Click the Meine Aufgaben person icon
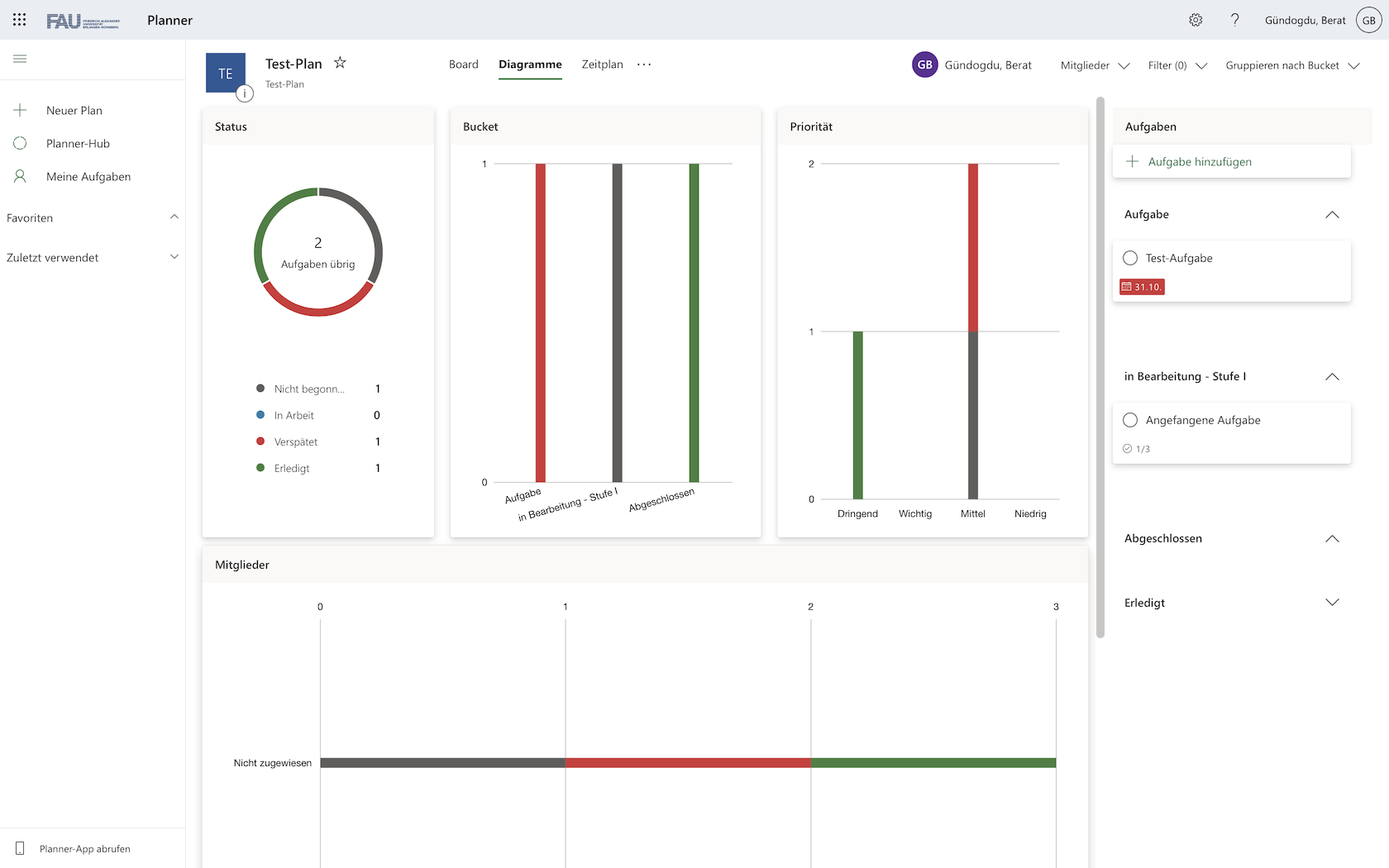Screen dimensions: 1389x868 tap(21, 176)
